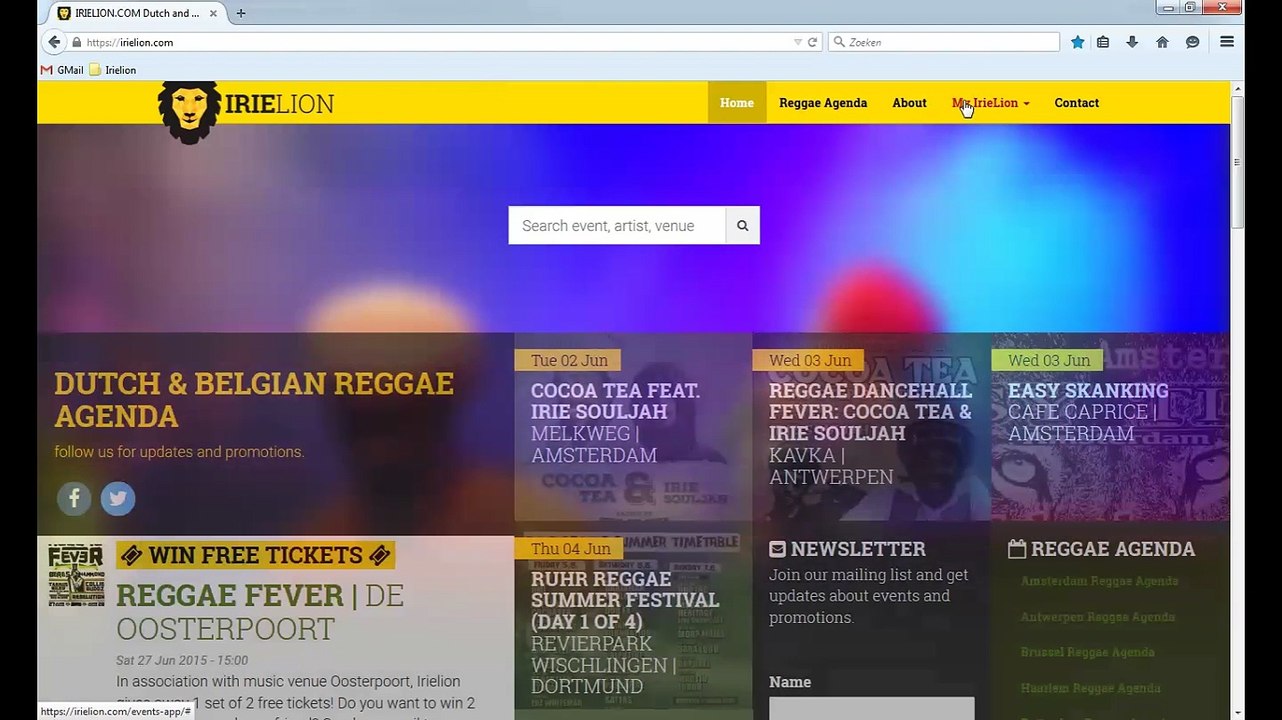Open the Facebook page via round icon
Image resolution: width=1282 pixels, height=720 pixels.
click(74, 498)
